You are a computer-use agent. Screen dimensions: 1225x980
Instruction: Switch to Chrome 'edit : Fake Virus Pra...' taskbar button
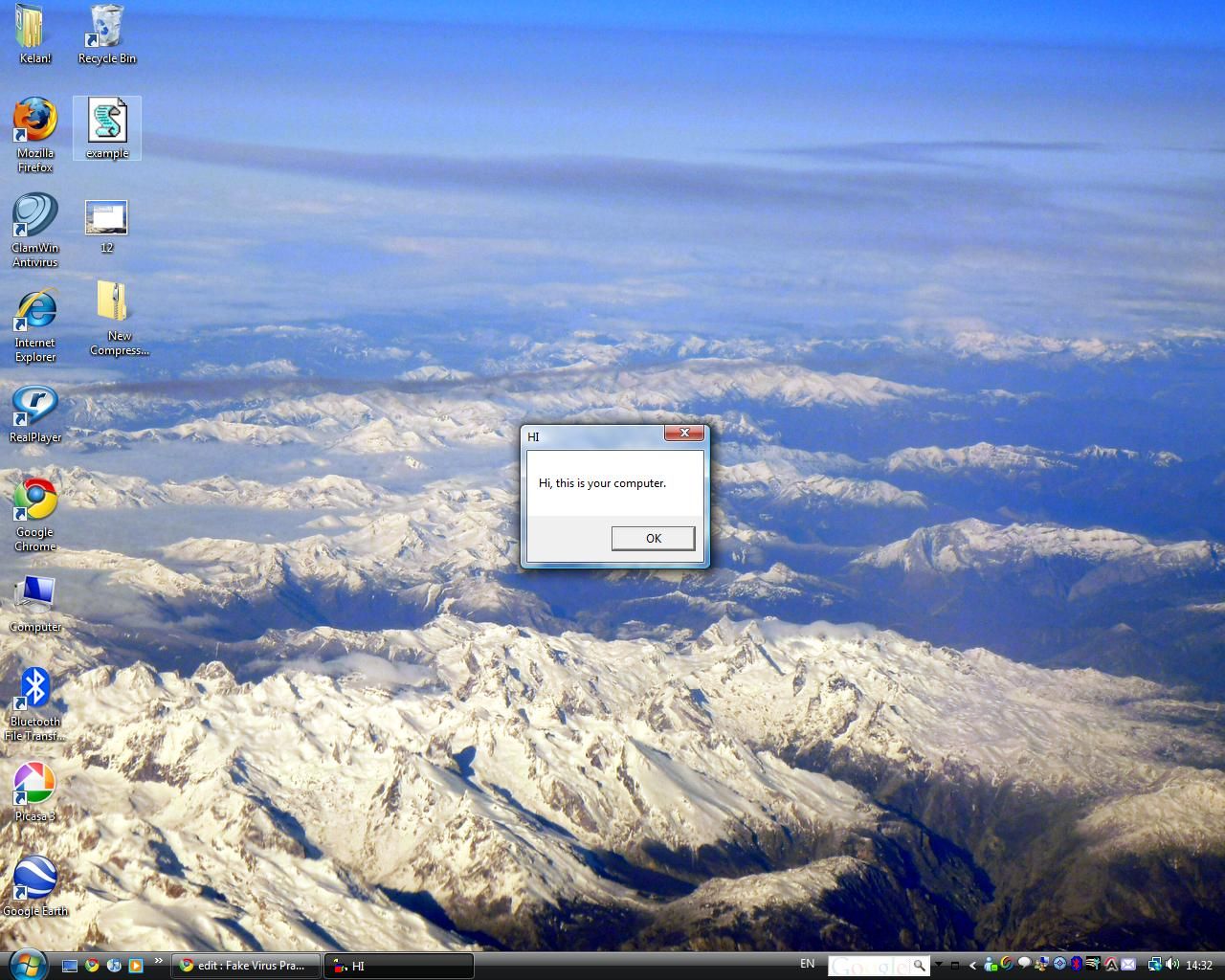tap(244, 966)
